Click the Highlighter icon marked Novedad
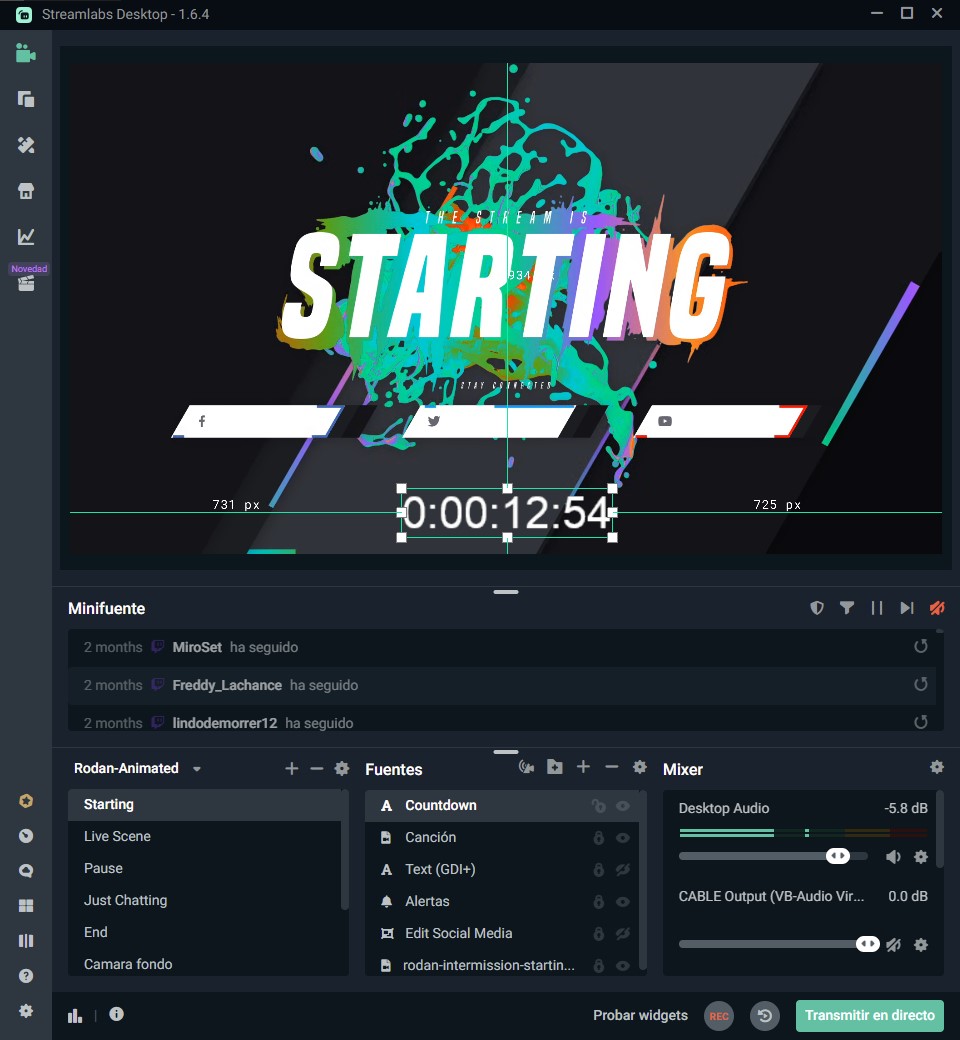Viewport: 960px width, 1040px height. click(26, 283)
